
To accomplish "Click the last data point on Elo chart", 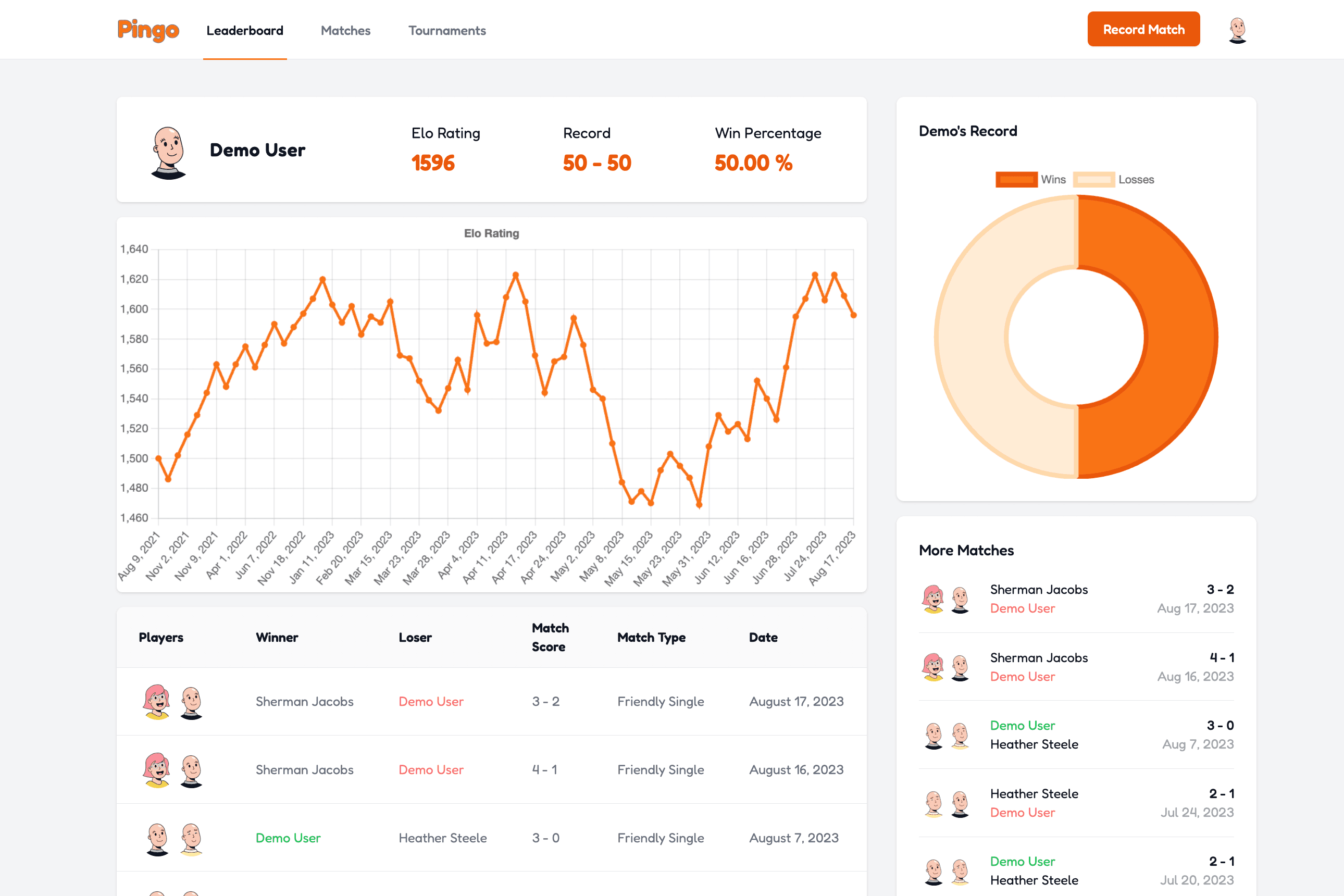I will pos(853,315).
